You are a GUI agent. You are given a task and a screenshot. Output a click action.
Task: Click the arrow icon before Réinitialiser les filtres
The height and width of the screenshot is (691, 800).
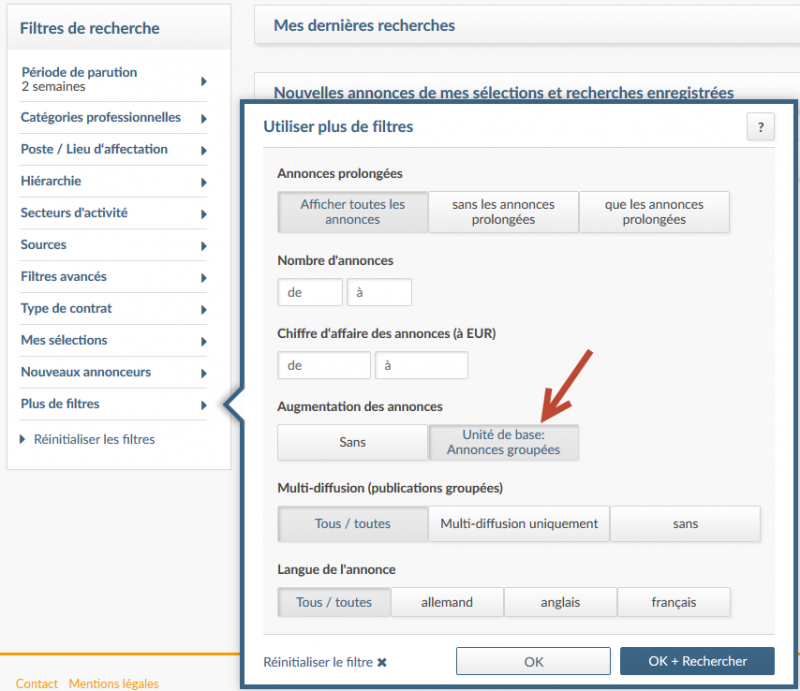[x=24, y=439]
